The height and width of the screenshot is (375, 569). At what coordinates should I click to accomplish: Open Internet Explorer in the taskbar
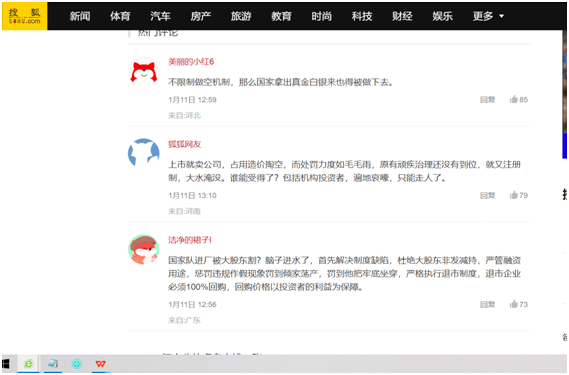[x=28, y=364]
